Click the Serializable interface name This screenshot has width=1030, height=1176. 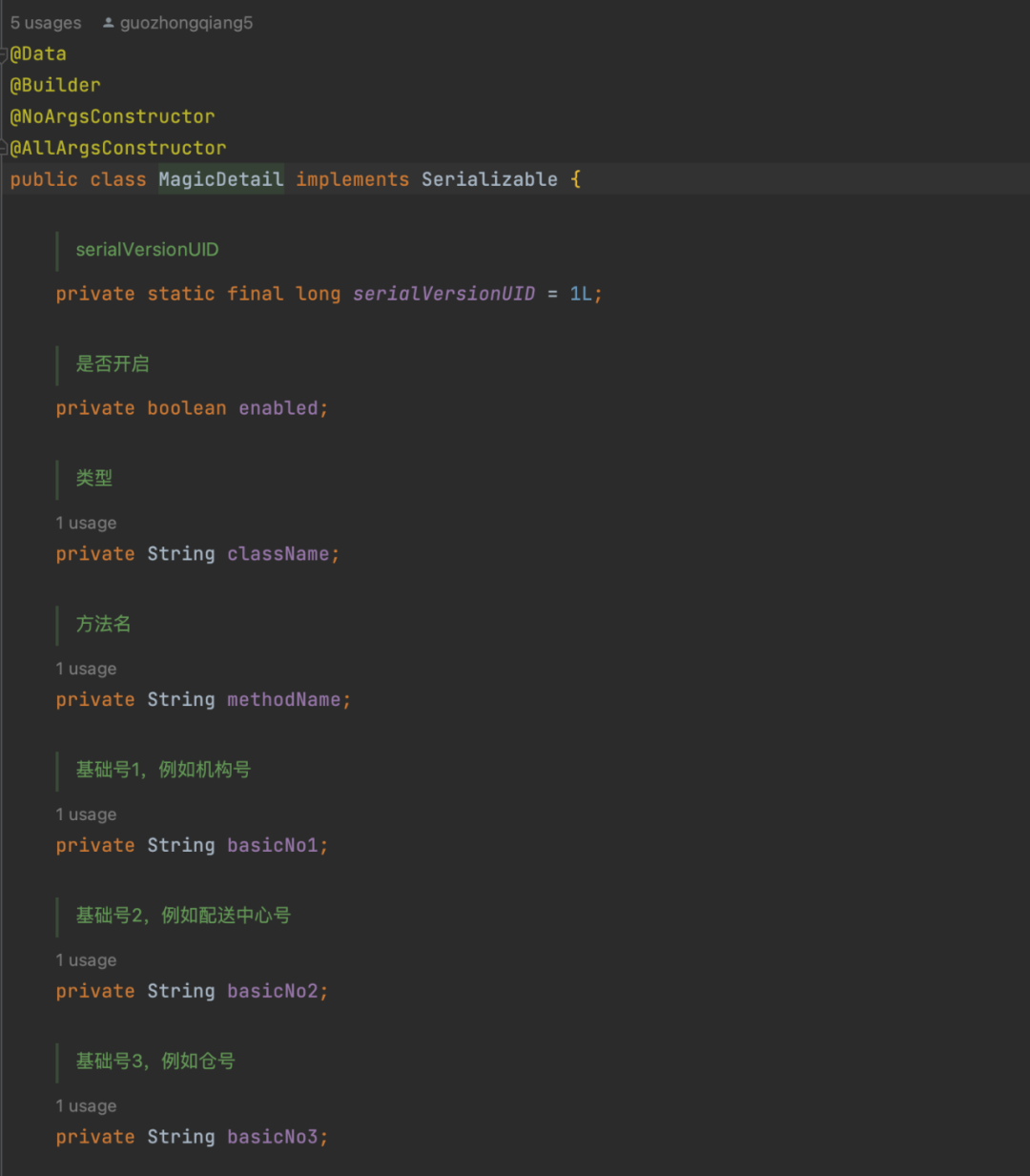tap(489, 179)
